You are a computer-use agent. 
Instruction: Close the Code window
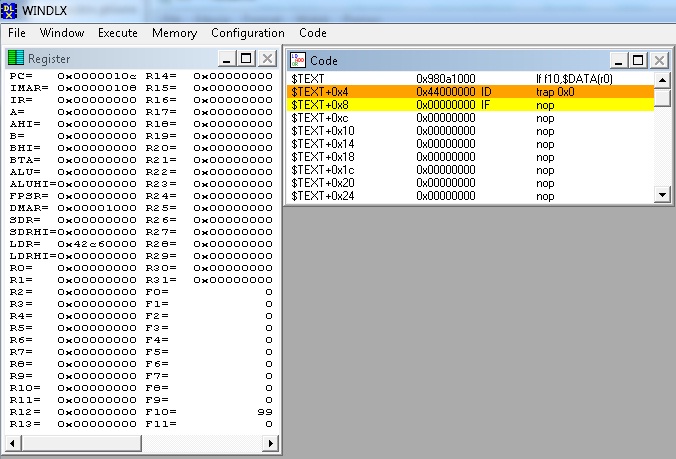pos(659,60)
